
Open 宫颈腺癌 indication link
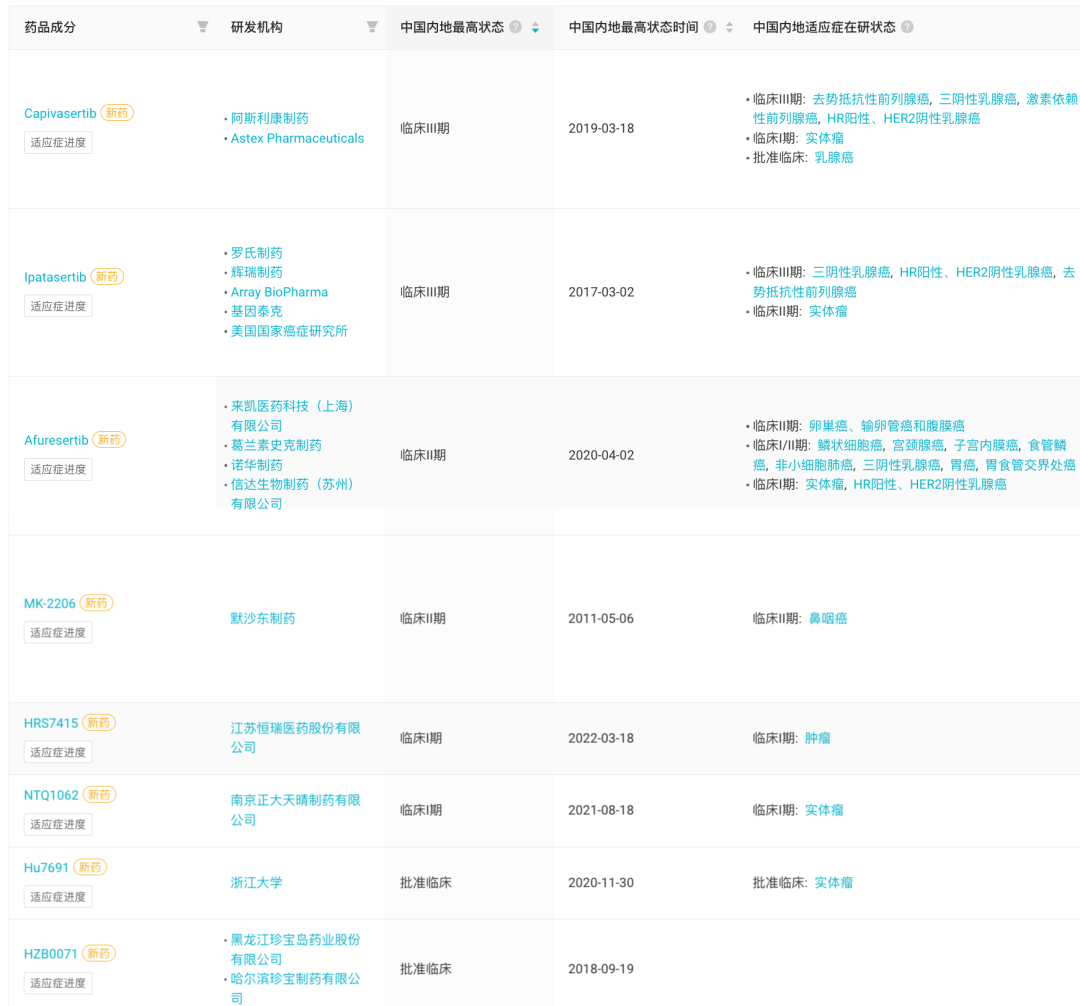(918, 446)
